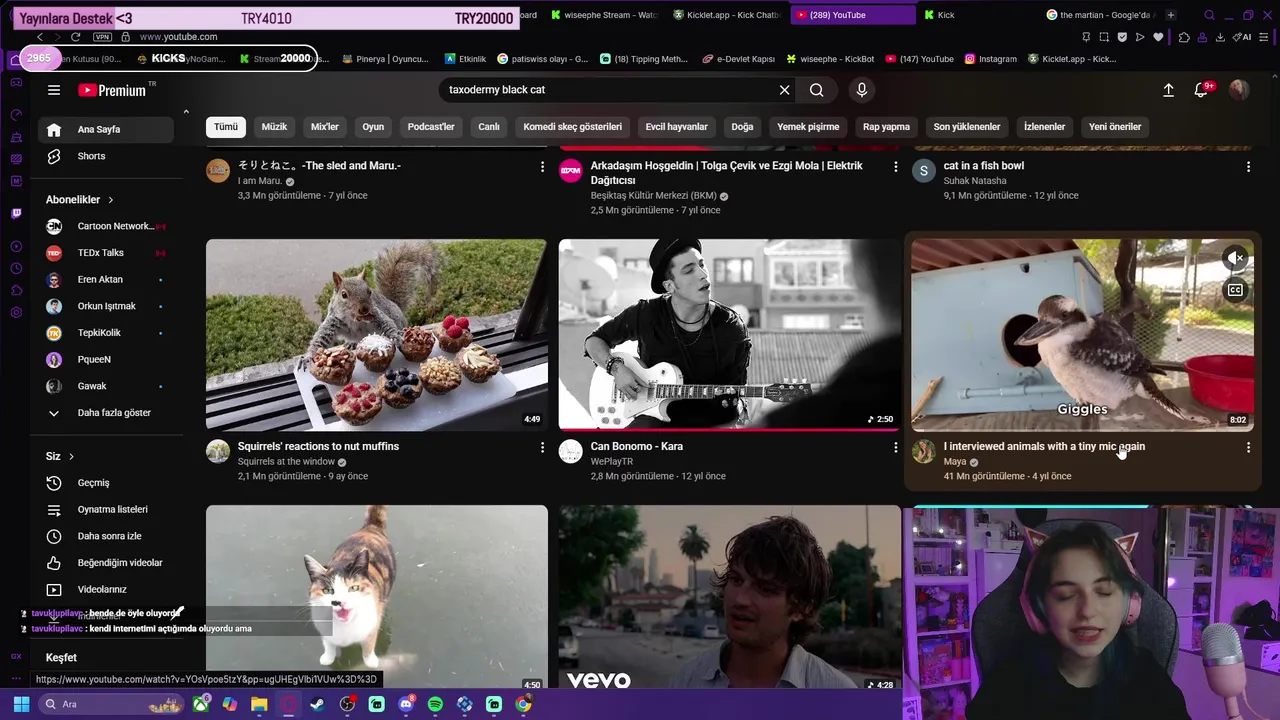Click the magnifier search button

pyautogui.click(x=817, y=90)
